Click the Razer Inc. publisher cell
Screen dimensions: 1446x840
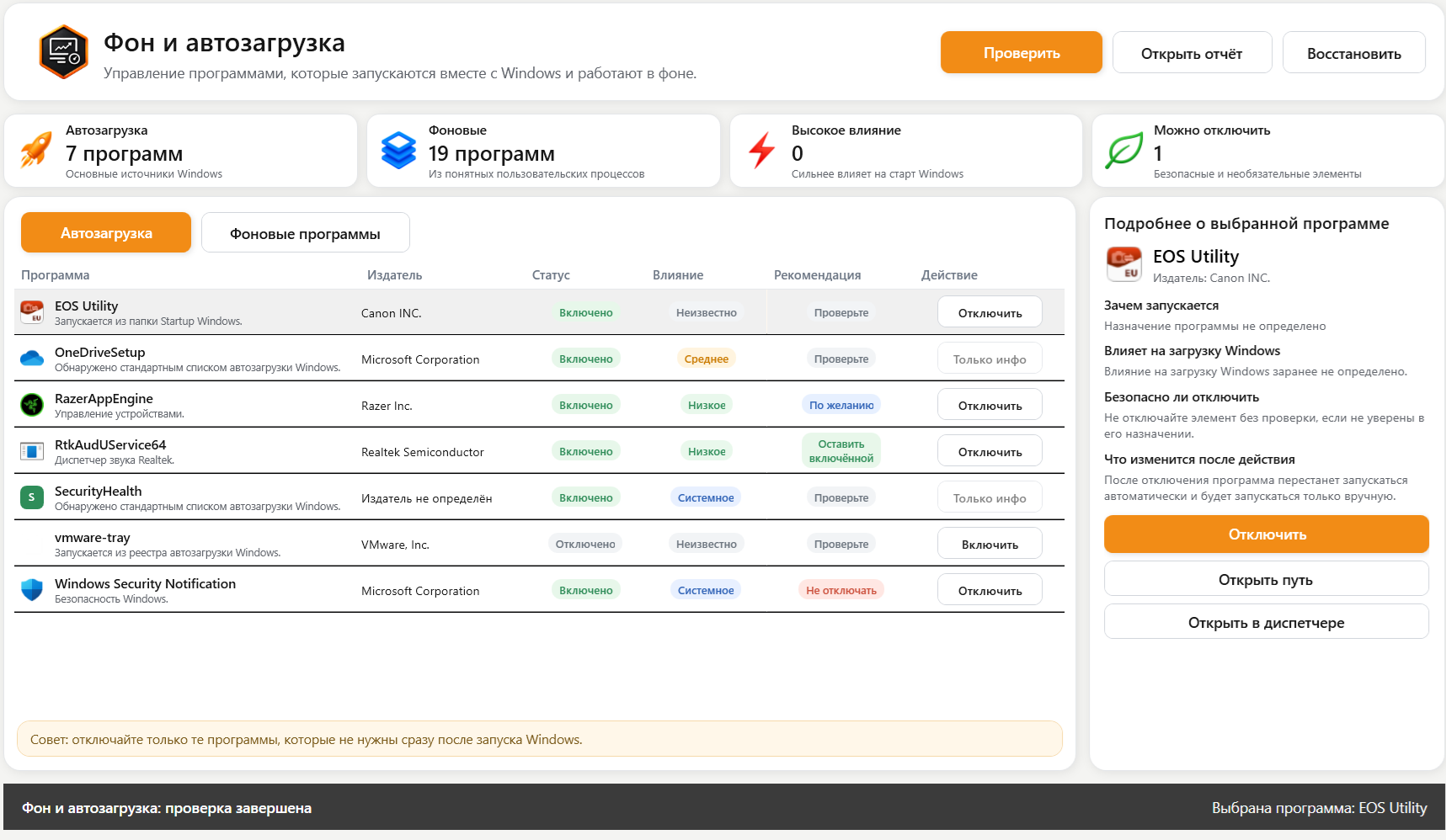387,406
